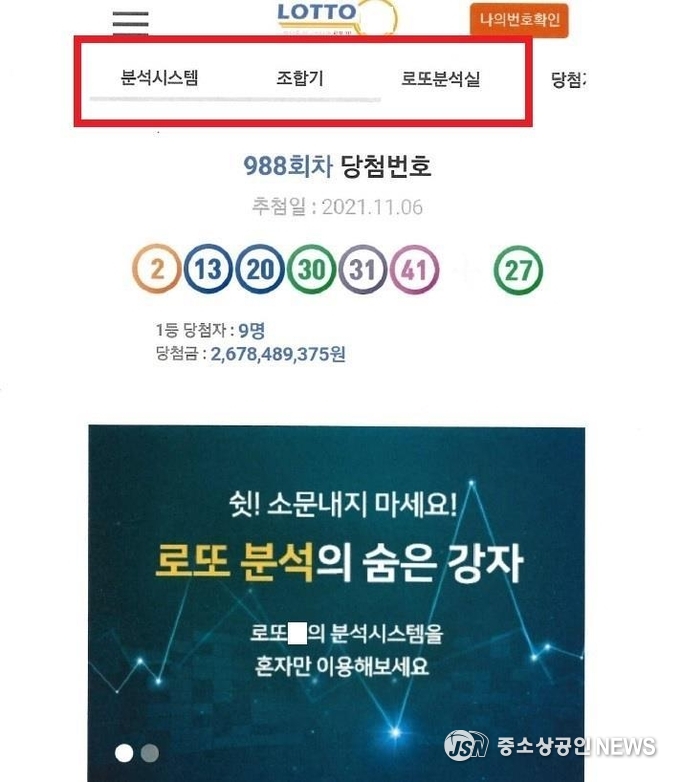
Task: Click the 중소상공인 NEWS watermark logo
Action: (x=550, y=746)
